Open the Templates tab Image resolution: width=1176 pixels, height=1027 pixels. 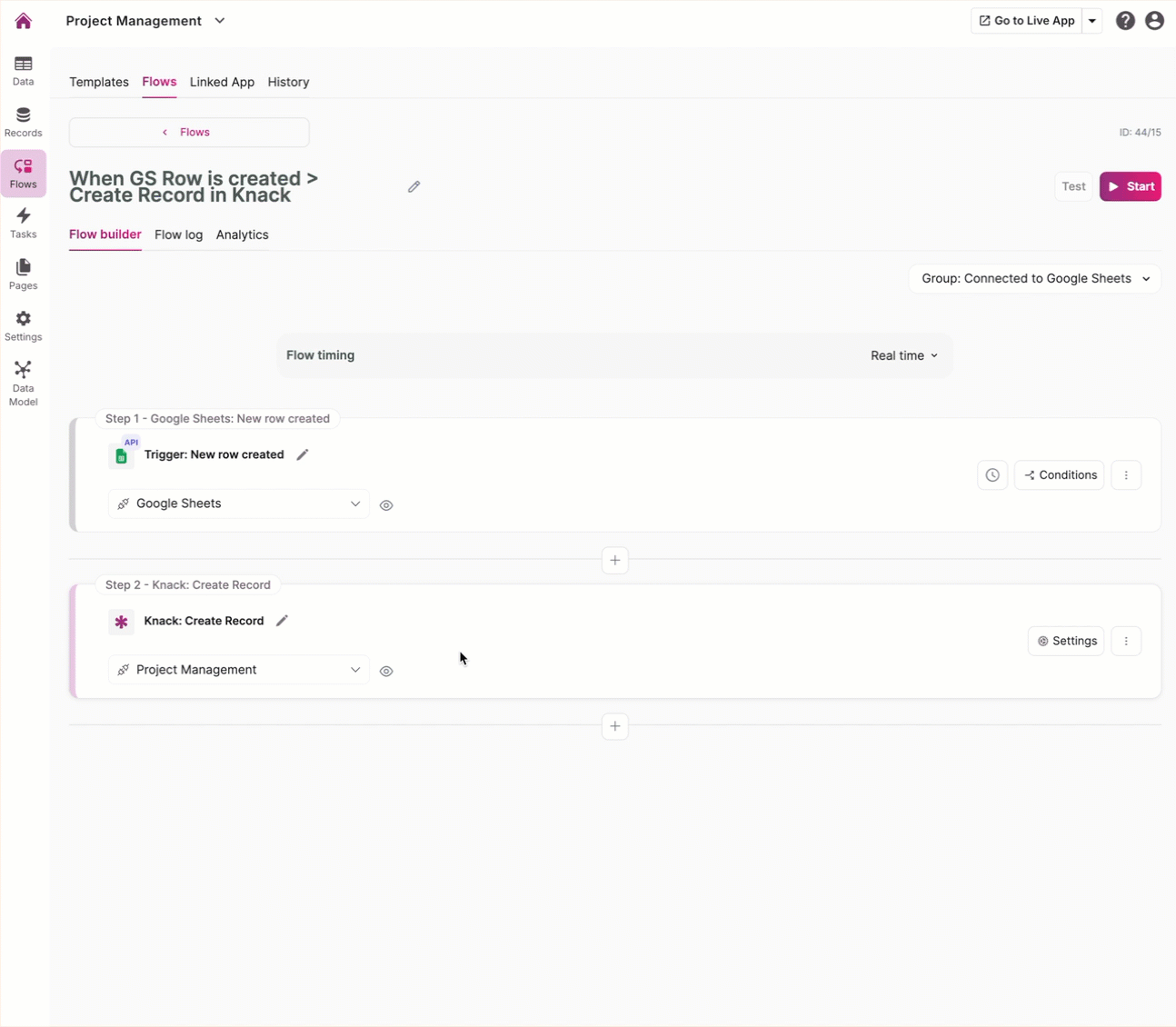point(99,82)
